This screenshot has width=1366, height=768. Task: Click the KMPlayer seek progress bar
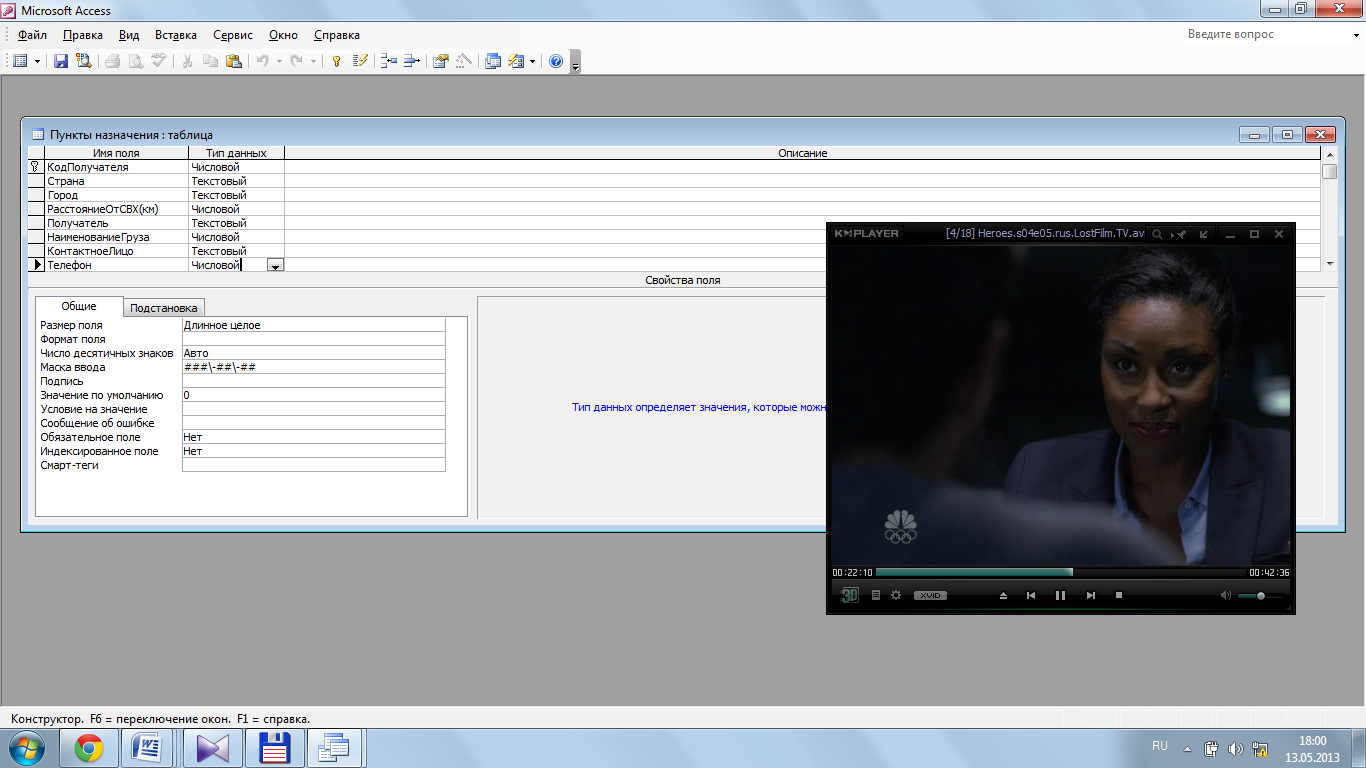coord(1060,572)
